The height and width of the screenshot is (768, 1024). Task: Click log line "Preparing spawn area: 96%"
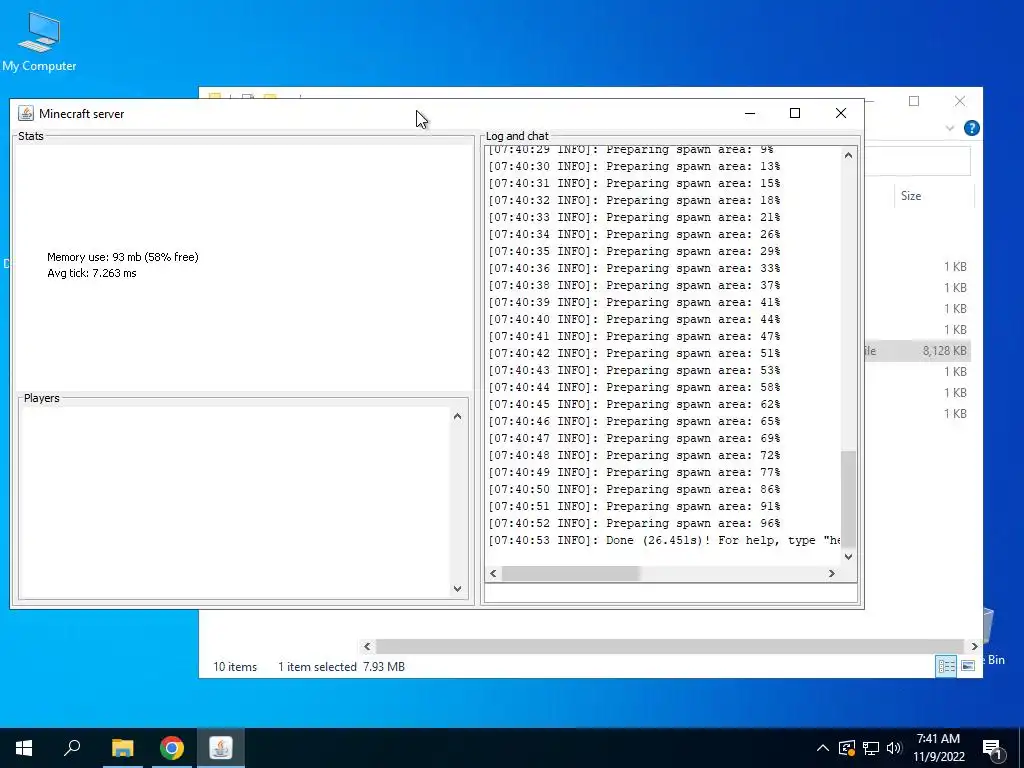pyautogui.click(x=634, y=523)
